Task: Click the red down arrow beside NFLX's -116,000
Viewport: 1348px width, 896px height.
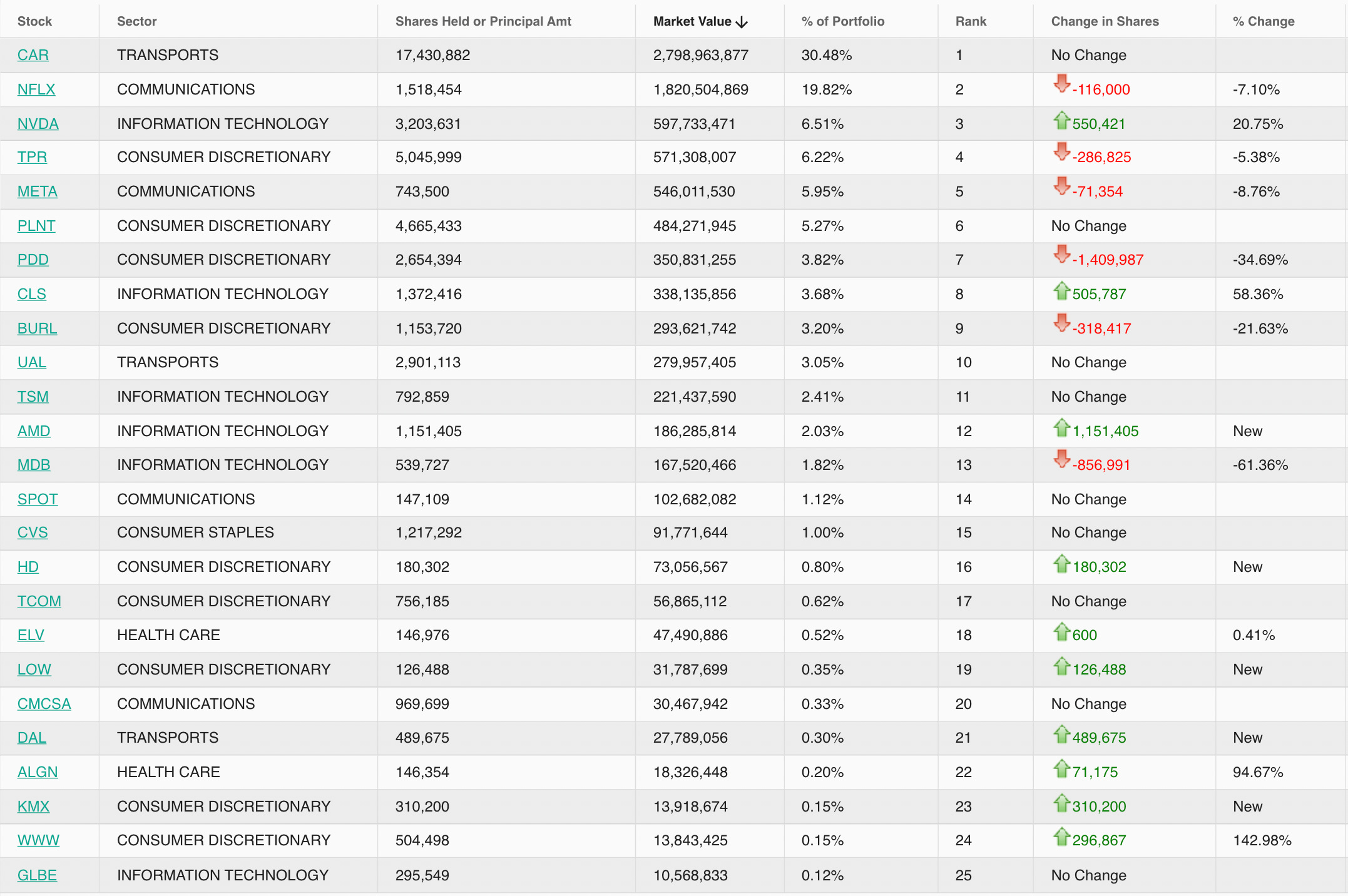Action: tap(1061, 84)
